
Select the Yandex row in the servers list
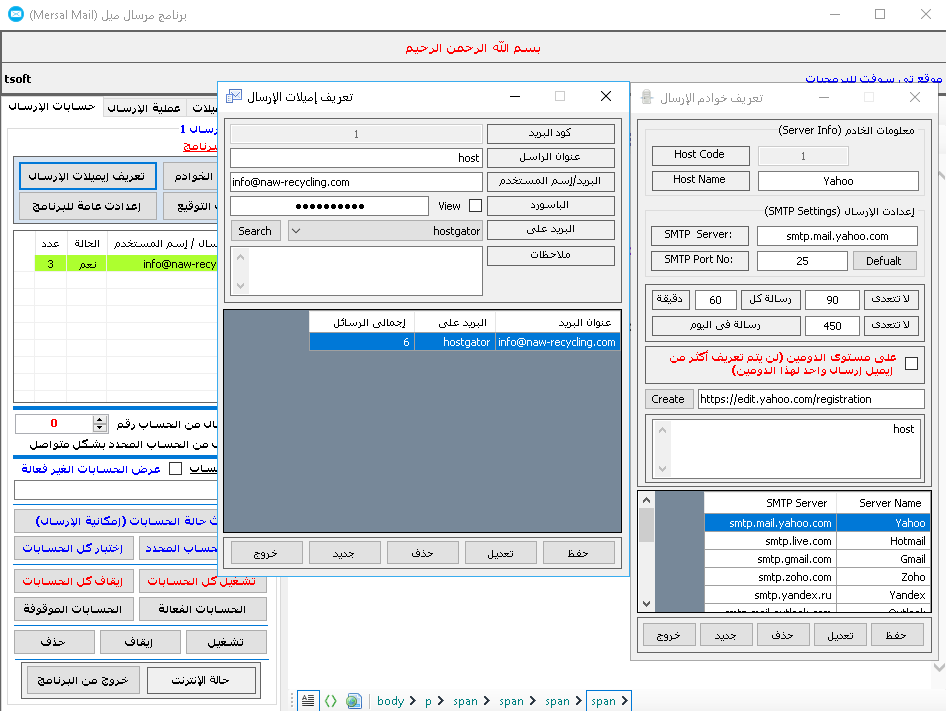pyautogui.click(x=817, y=595)
